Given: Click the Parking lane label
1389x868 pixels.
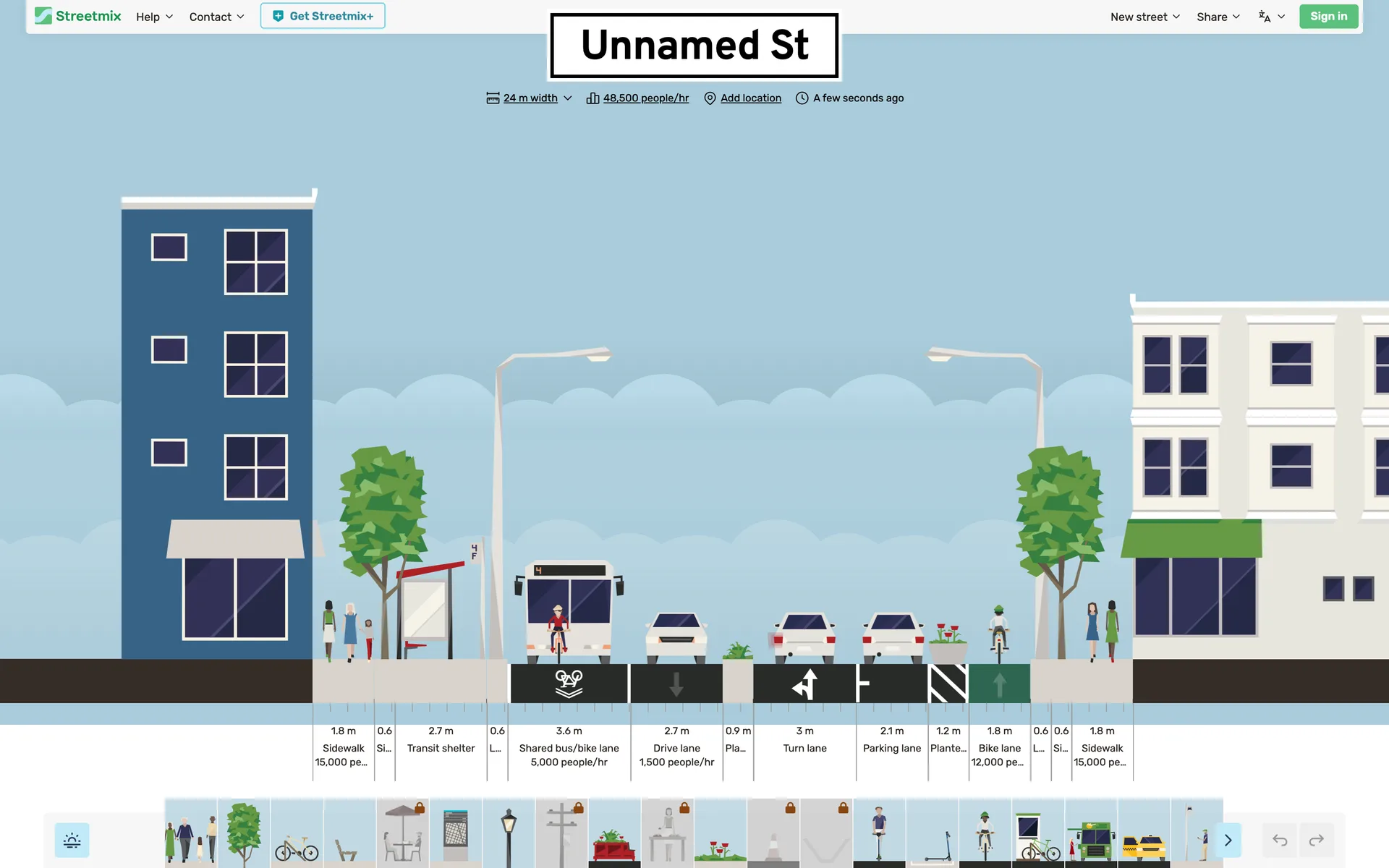Looking at the screenshot, I should pyautogui.click(x=892, y=748).
